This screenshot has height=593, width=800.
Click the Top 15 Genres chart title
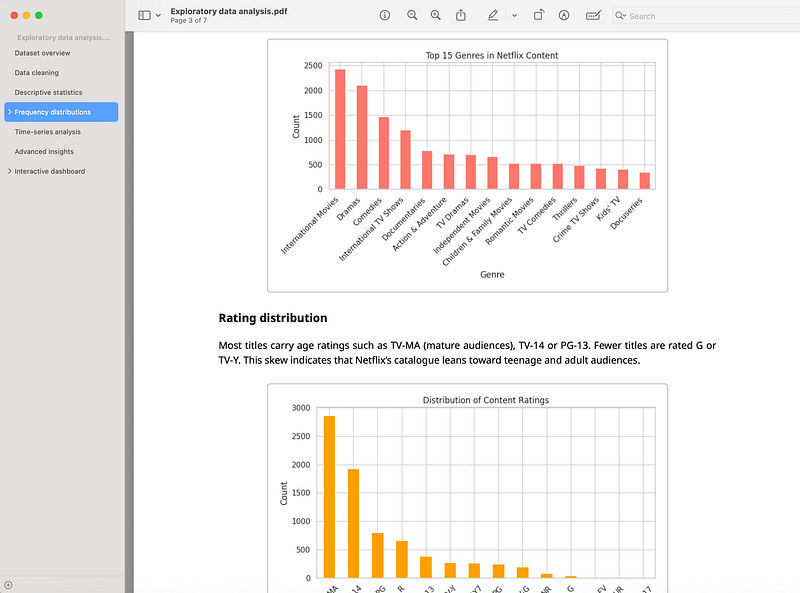[x=492, y=55]
